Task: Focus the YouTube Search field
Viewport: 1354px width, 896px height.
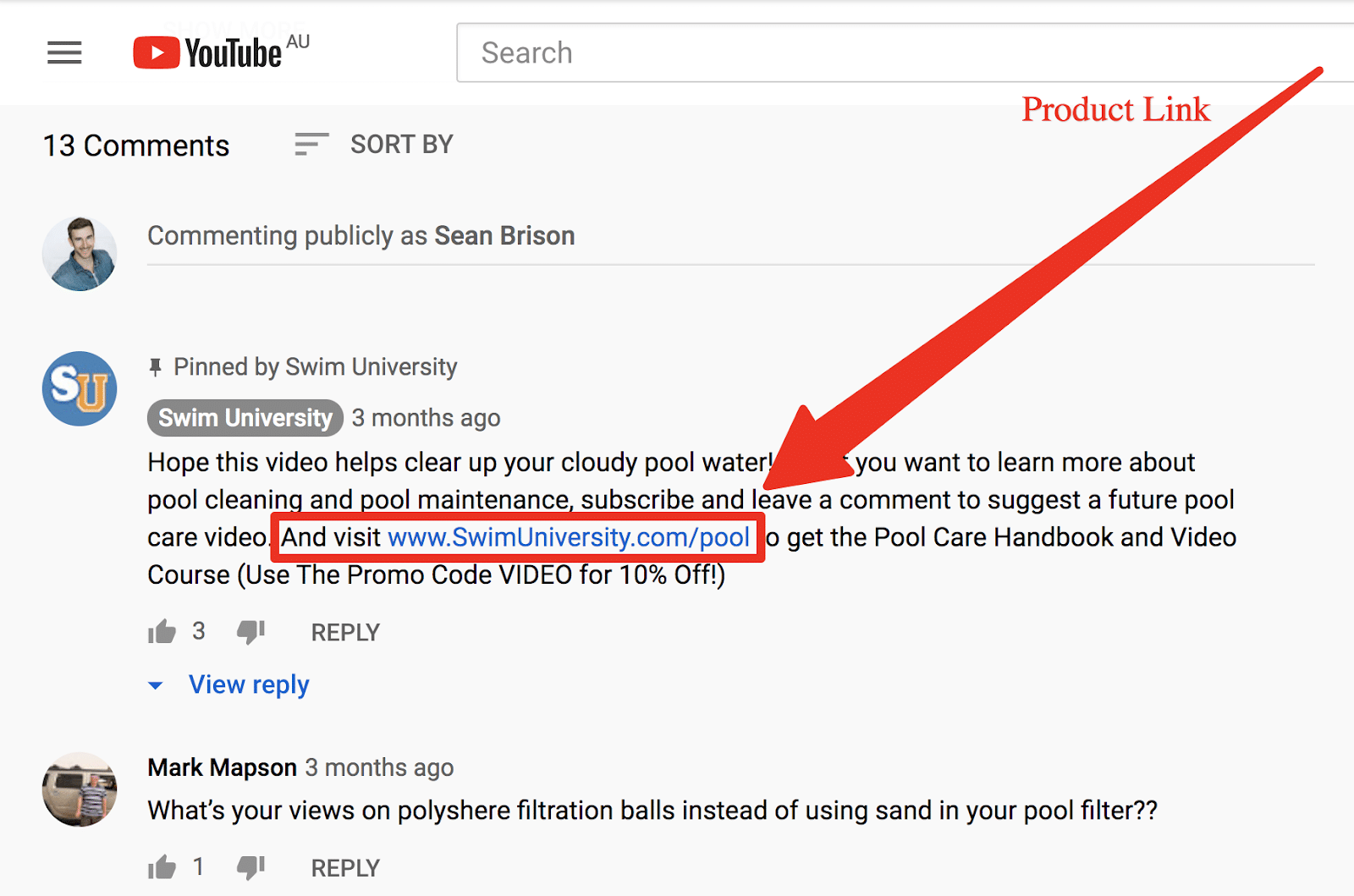Action: tap(905, 52)
